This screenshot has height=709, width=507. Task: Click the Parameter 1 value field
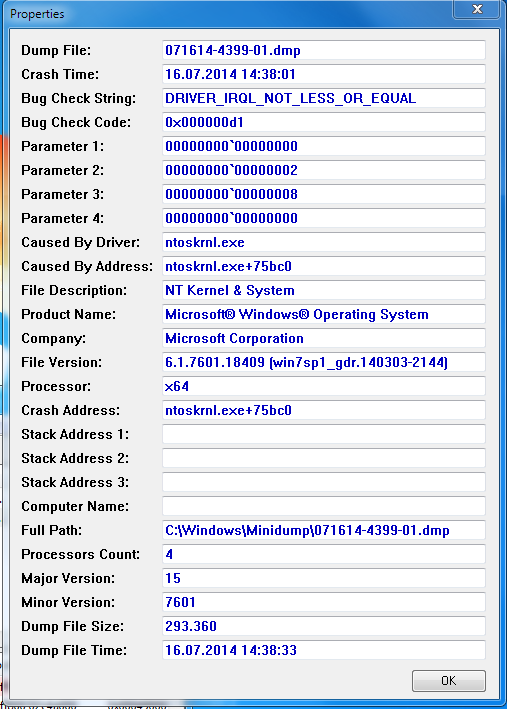coord(324,146)
